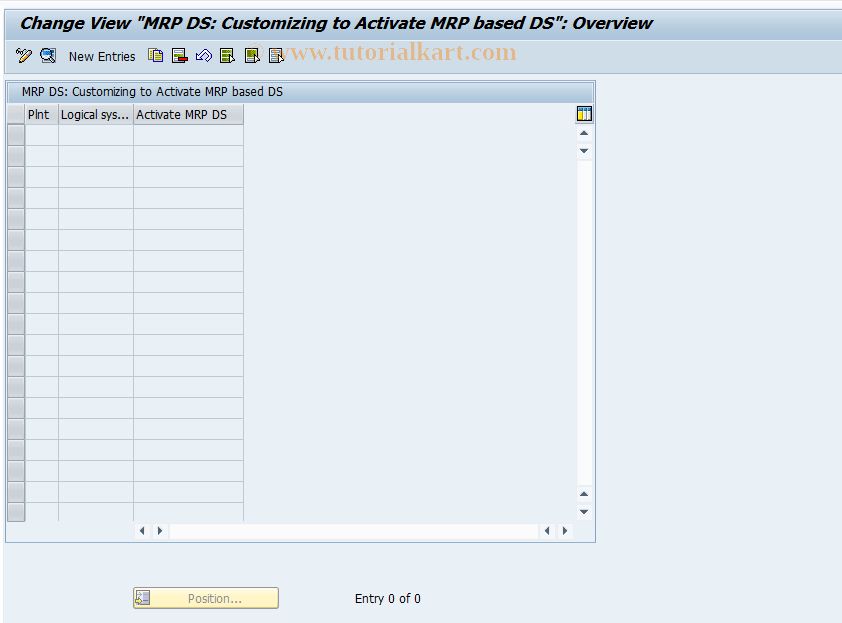This screenshot has width=842, height=623.
Task: Click the select-all corner header cell of table
Action: 16,114
